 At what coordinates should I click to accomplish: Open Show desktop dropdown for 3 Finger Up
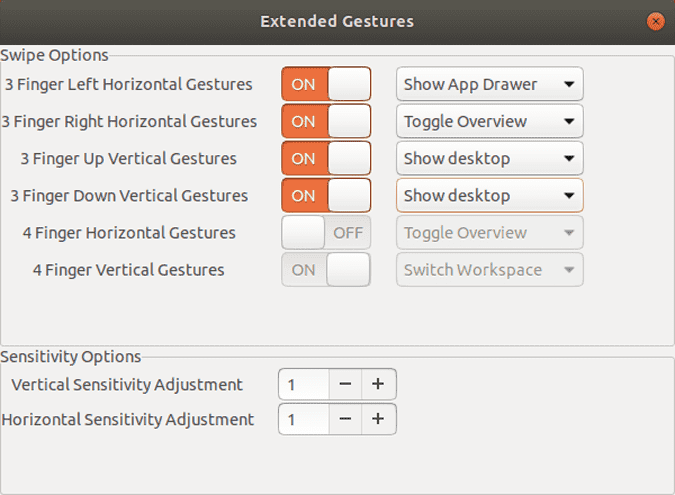click(x=489, y=158)
